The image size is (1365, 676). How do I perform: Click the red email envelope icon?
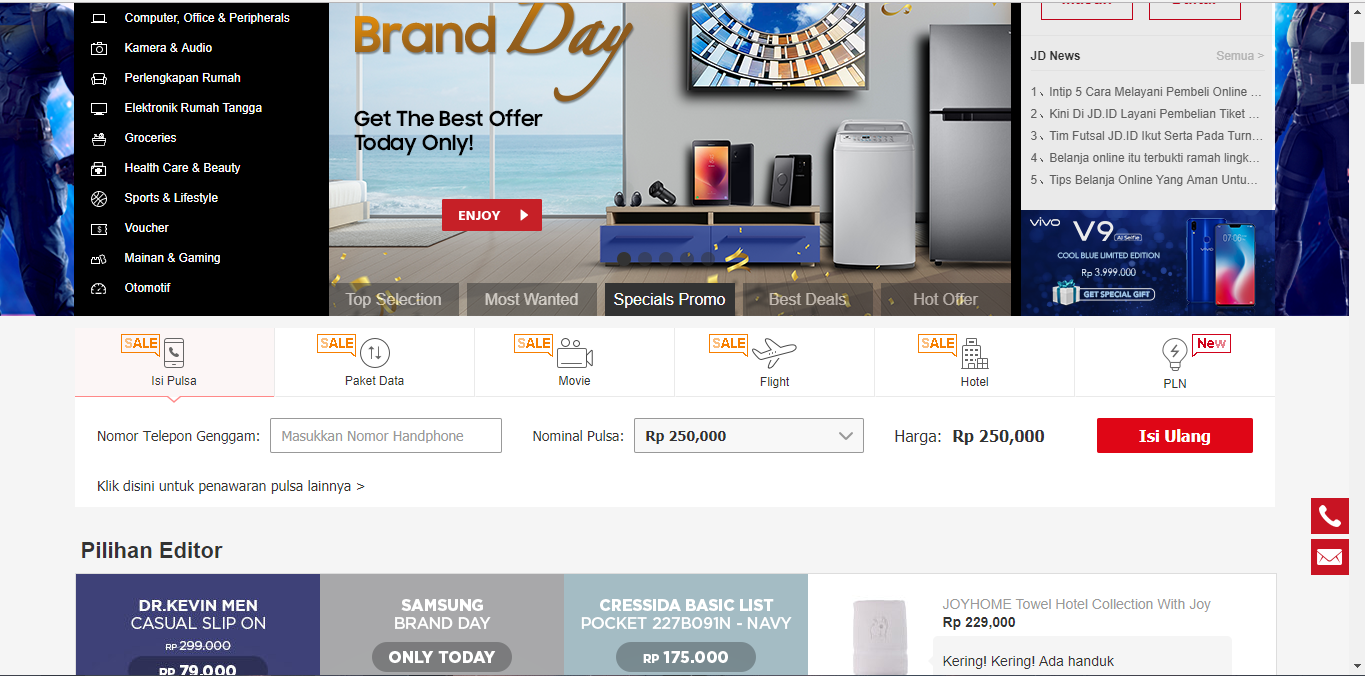[x=1329, y=557]
